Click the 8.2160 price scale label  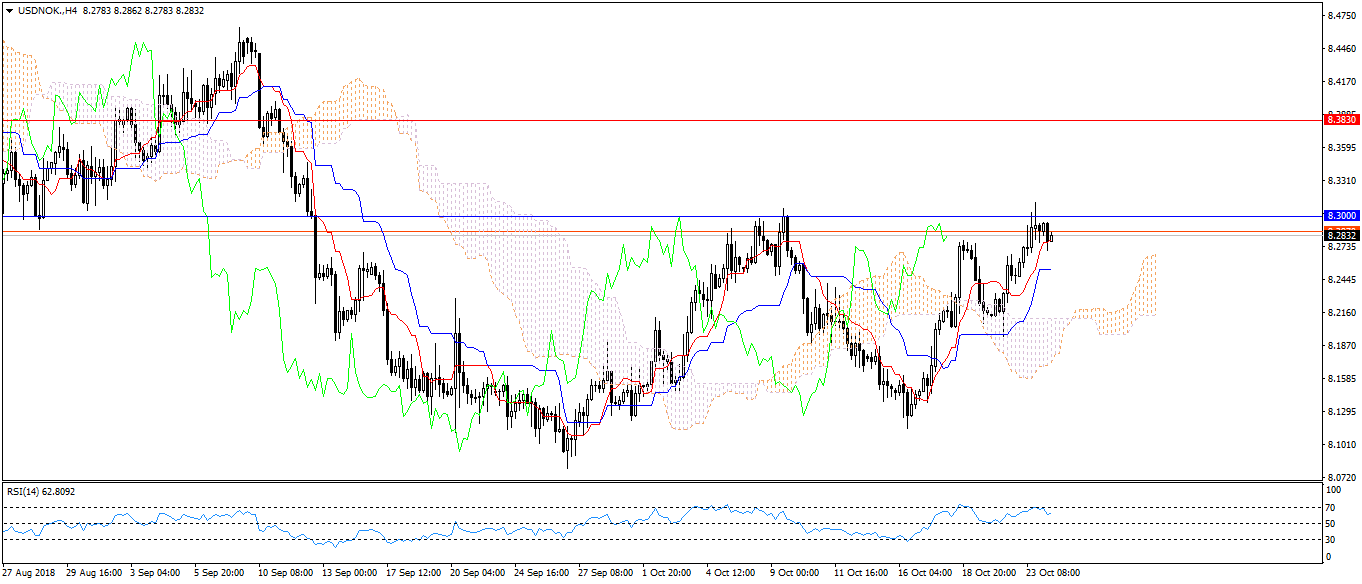coord(1340,313)
